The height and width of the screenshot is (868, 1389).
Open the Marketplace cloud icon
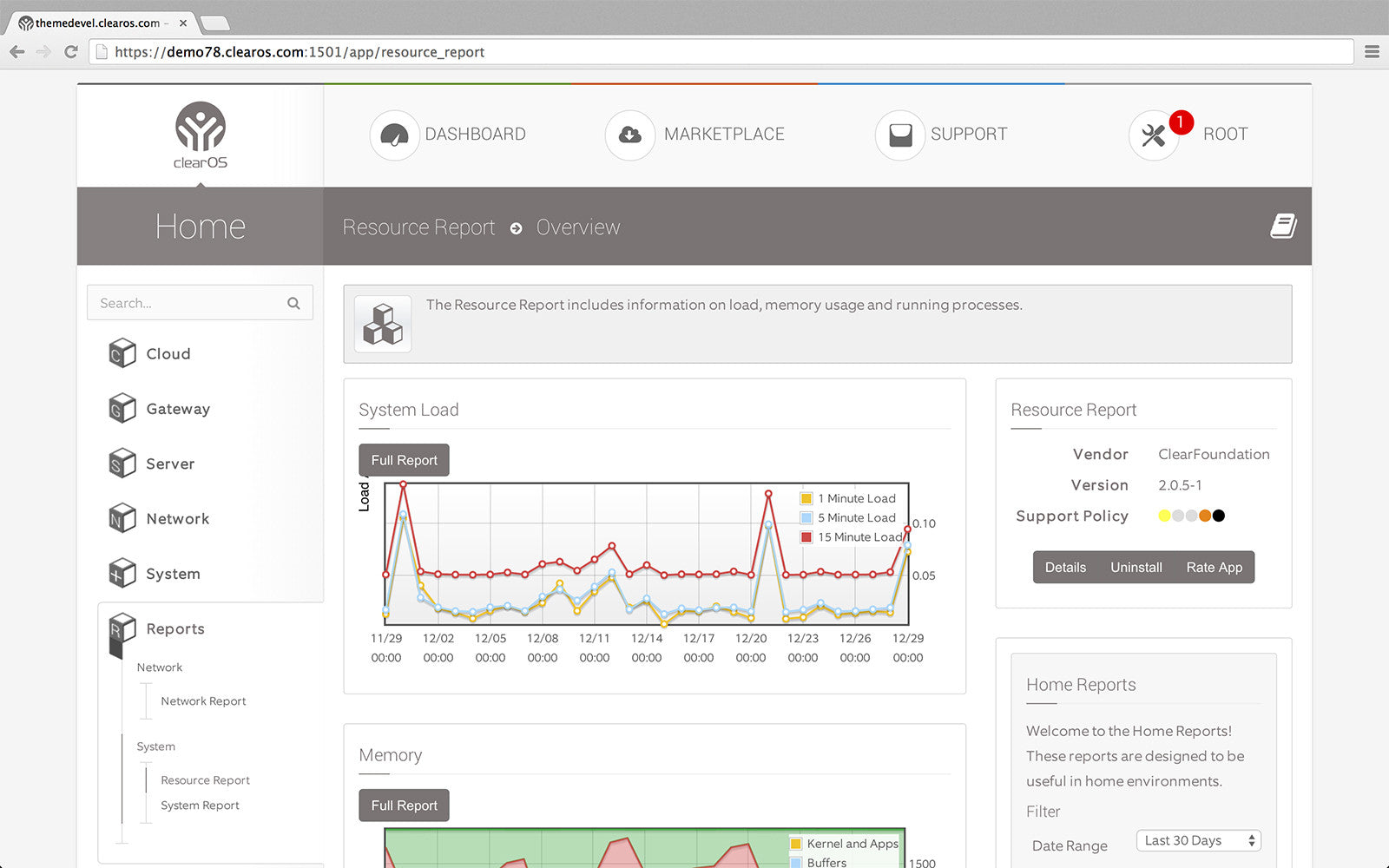tap(629, 135)
